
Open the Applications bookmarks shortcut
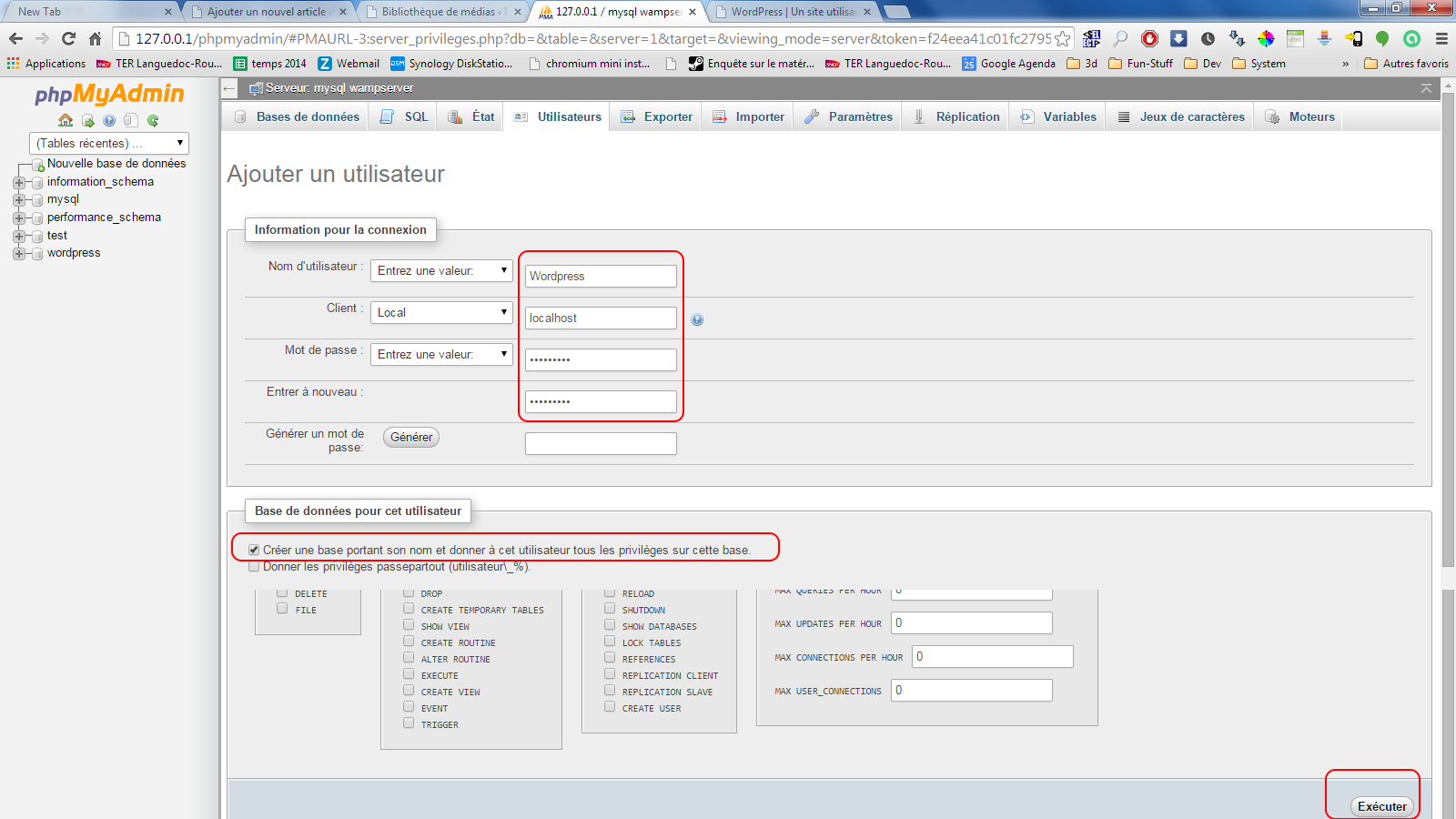pos(46,64)
